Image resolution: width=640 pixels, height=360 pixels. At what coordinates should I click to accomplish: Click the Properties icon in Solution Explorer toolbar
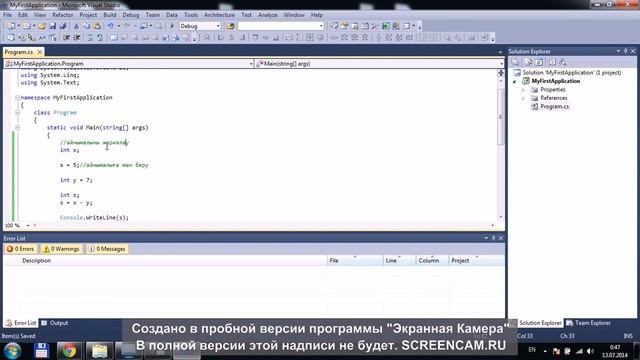[516, 62]
